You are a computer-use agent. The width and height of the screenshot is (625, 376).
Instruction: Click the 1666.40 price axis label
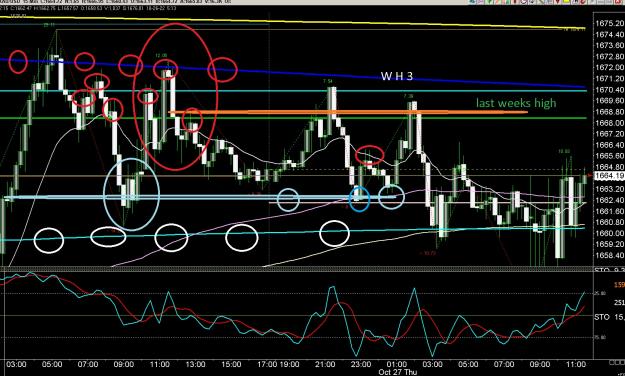click(x=609, y=145)
